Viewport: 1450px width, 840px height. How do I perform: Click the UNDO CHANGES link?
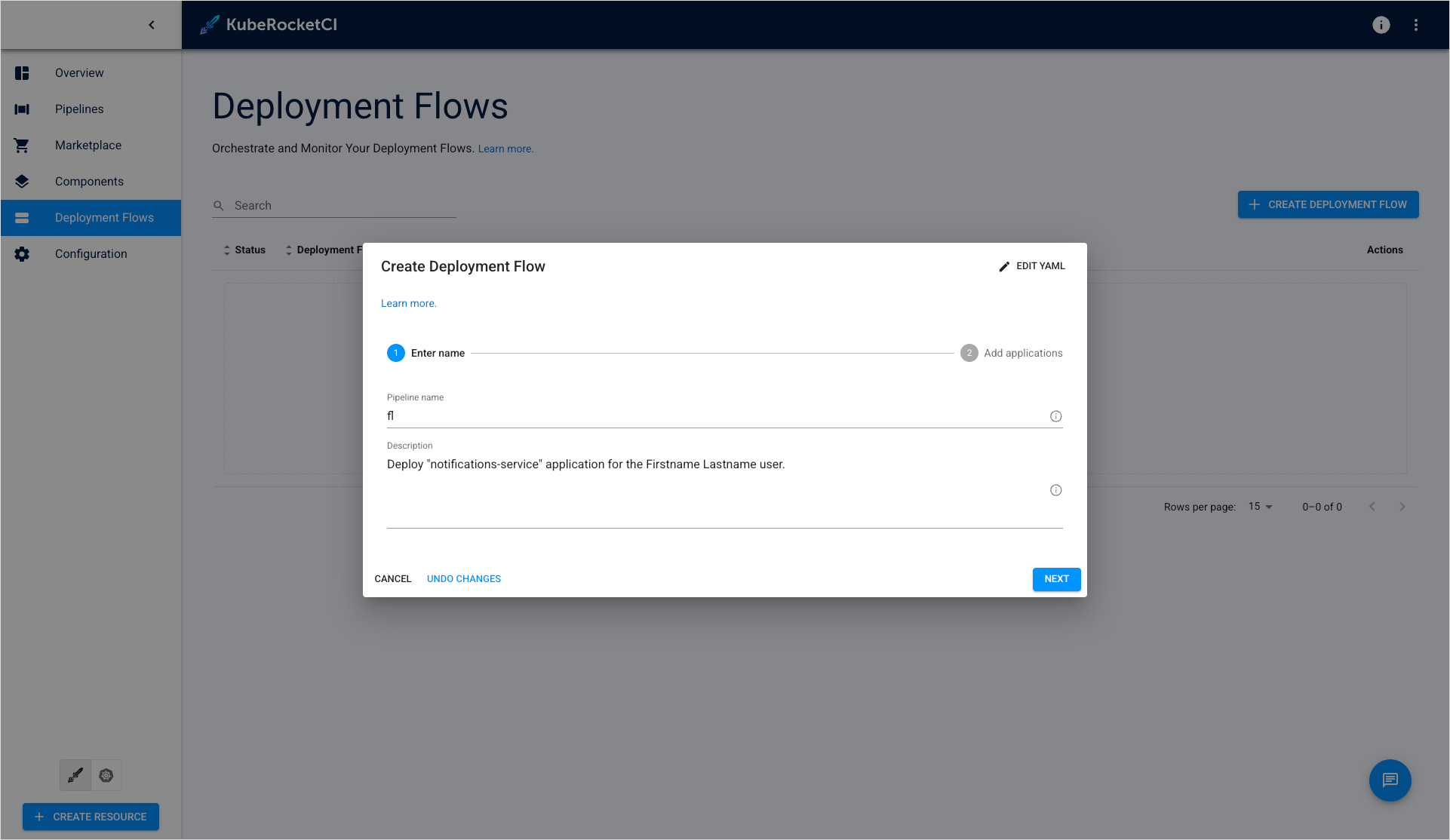click(463, 578)
